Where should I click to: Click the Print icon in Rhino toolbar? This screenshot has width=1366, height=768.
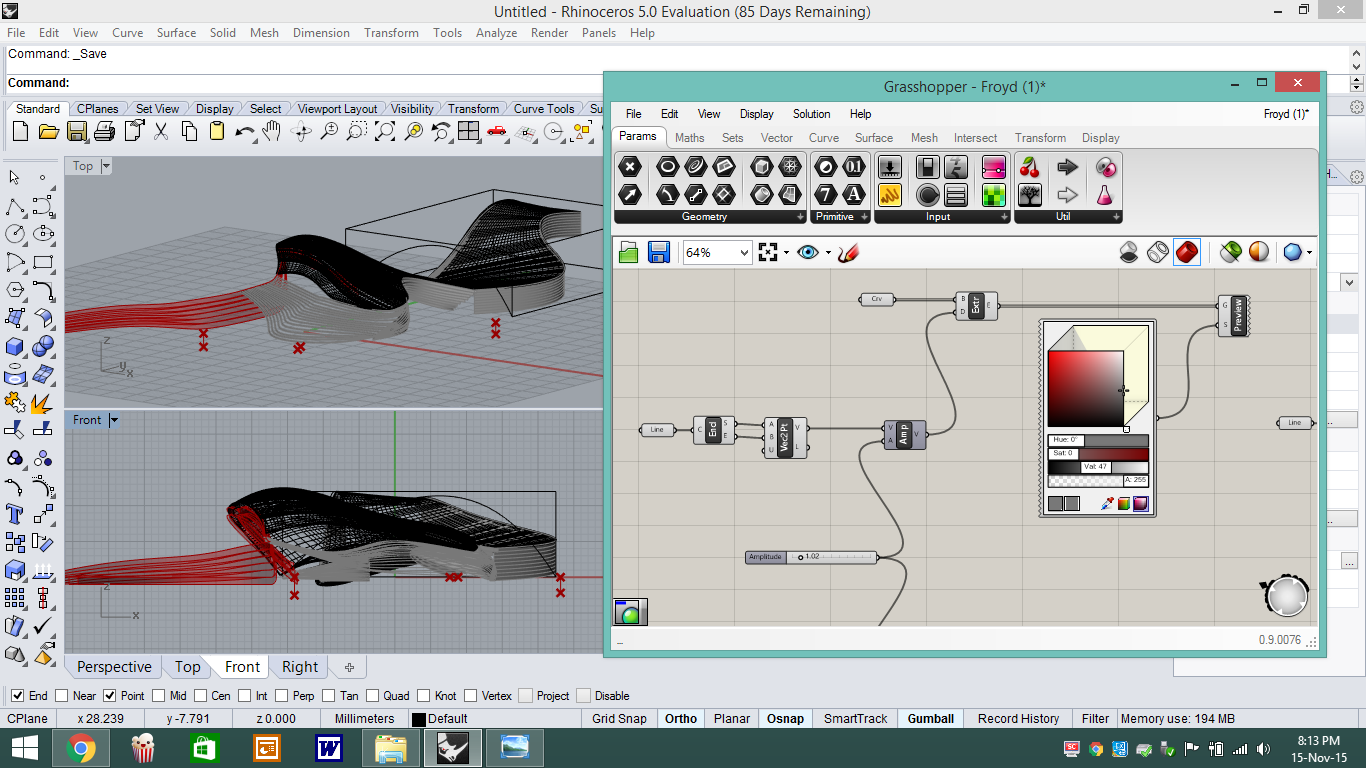(x=105, y=132)
